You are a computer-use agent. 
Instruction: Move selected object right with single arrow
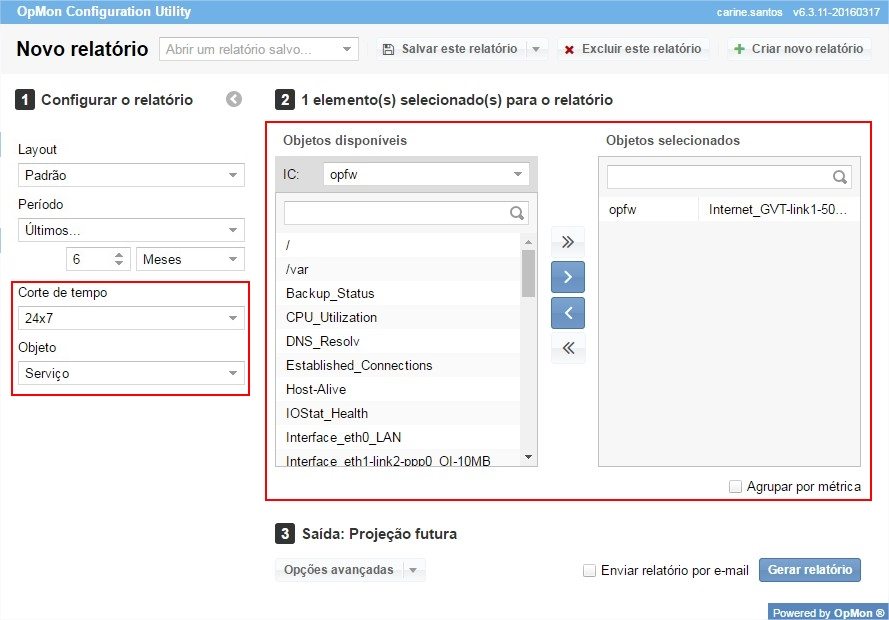pos(568,277)
